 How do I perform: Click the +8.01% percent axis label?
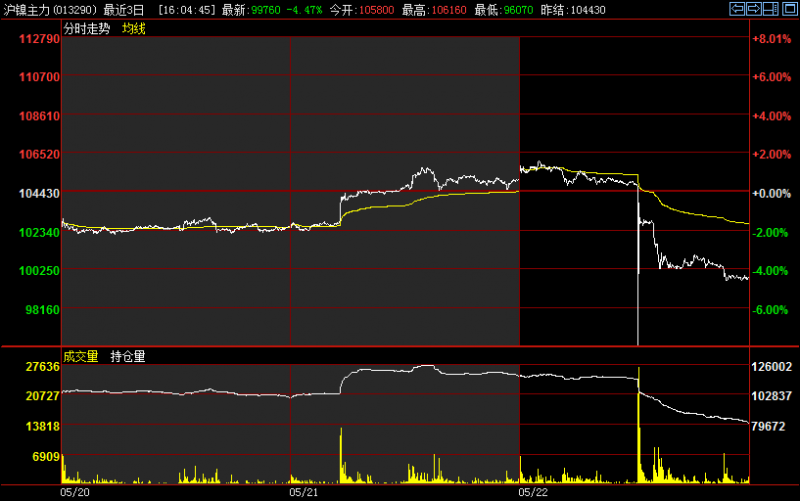coord(771,40)
